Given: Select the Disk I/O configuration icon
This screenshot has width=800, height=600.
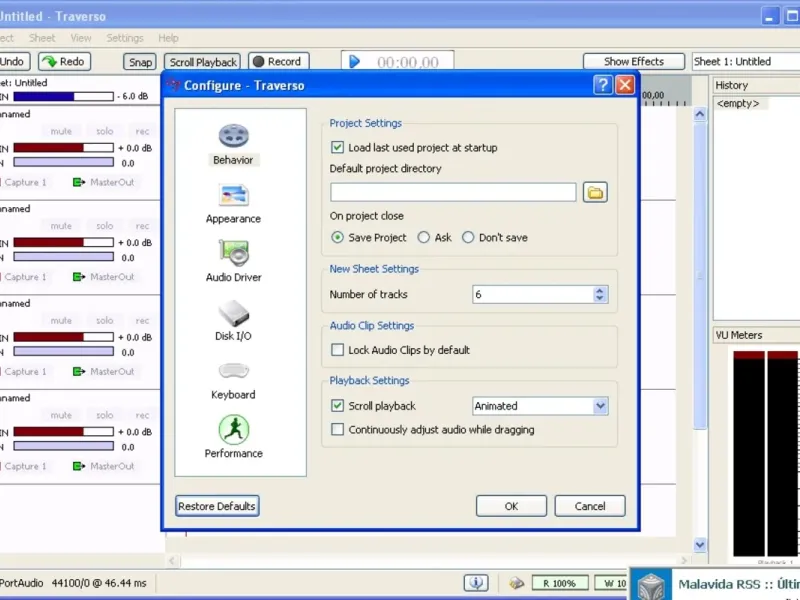Looking at the screenshot, I should [x=234, y=312].
